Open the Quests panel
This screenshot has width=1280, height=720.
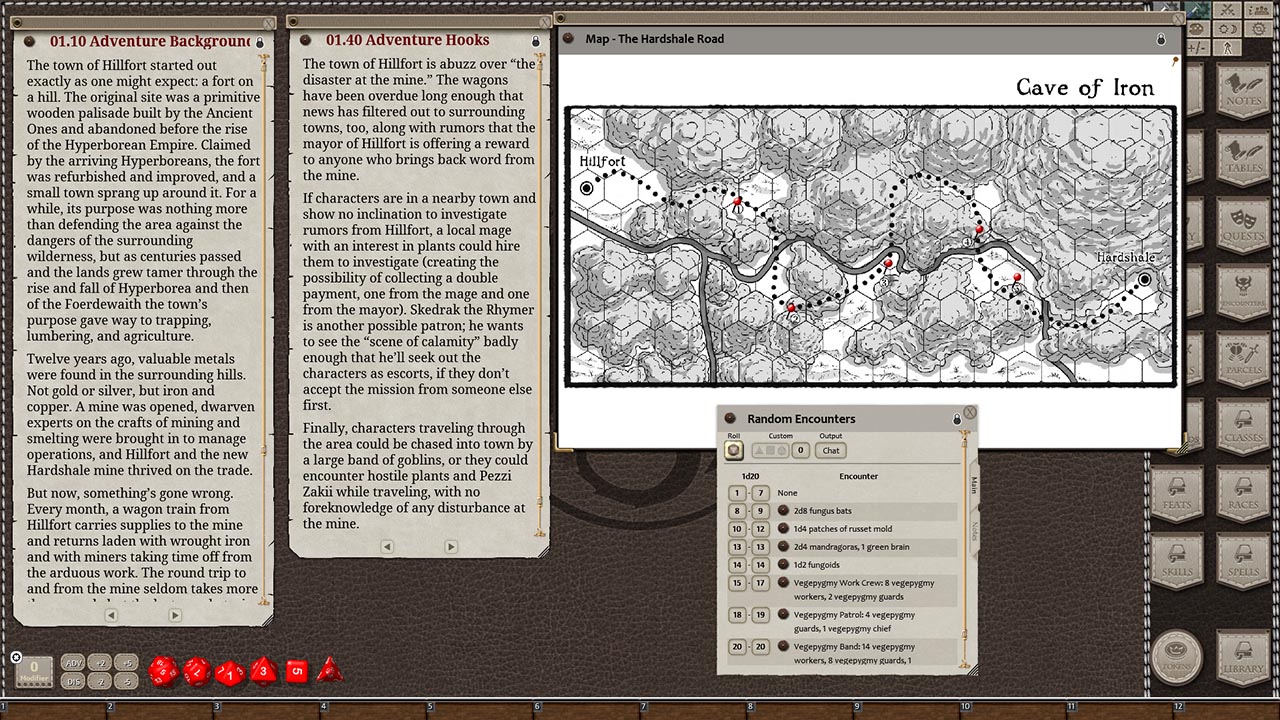(x=1240, y=224)
